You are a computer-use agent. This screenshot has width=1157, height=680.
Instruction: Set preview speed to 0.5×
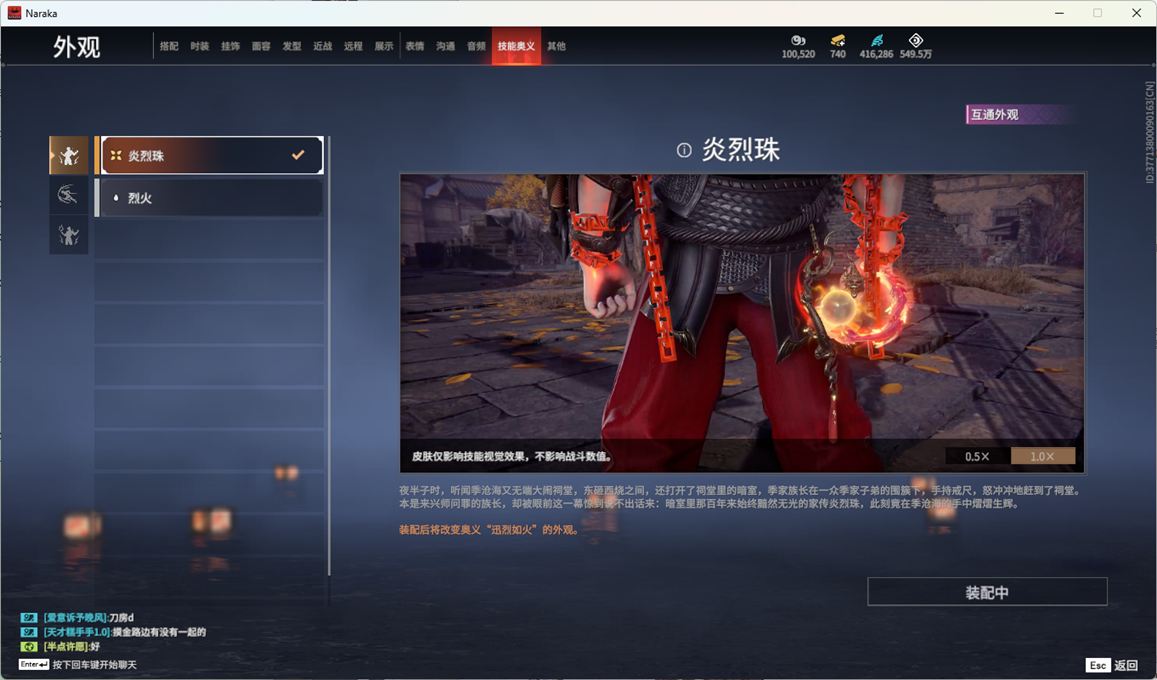pos(977,457)
